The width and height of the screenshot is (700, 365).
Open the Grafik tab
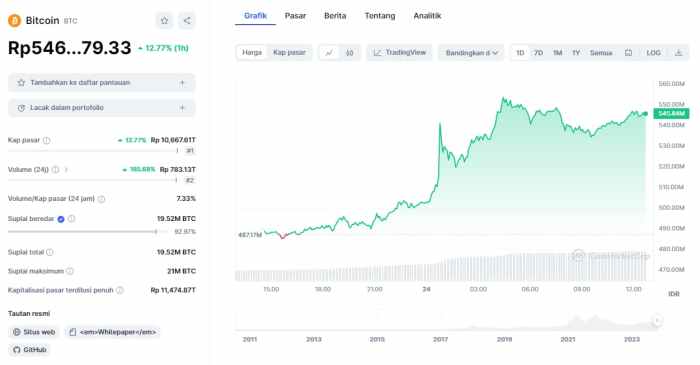[x=255, y=16]
